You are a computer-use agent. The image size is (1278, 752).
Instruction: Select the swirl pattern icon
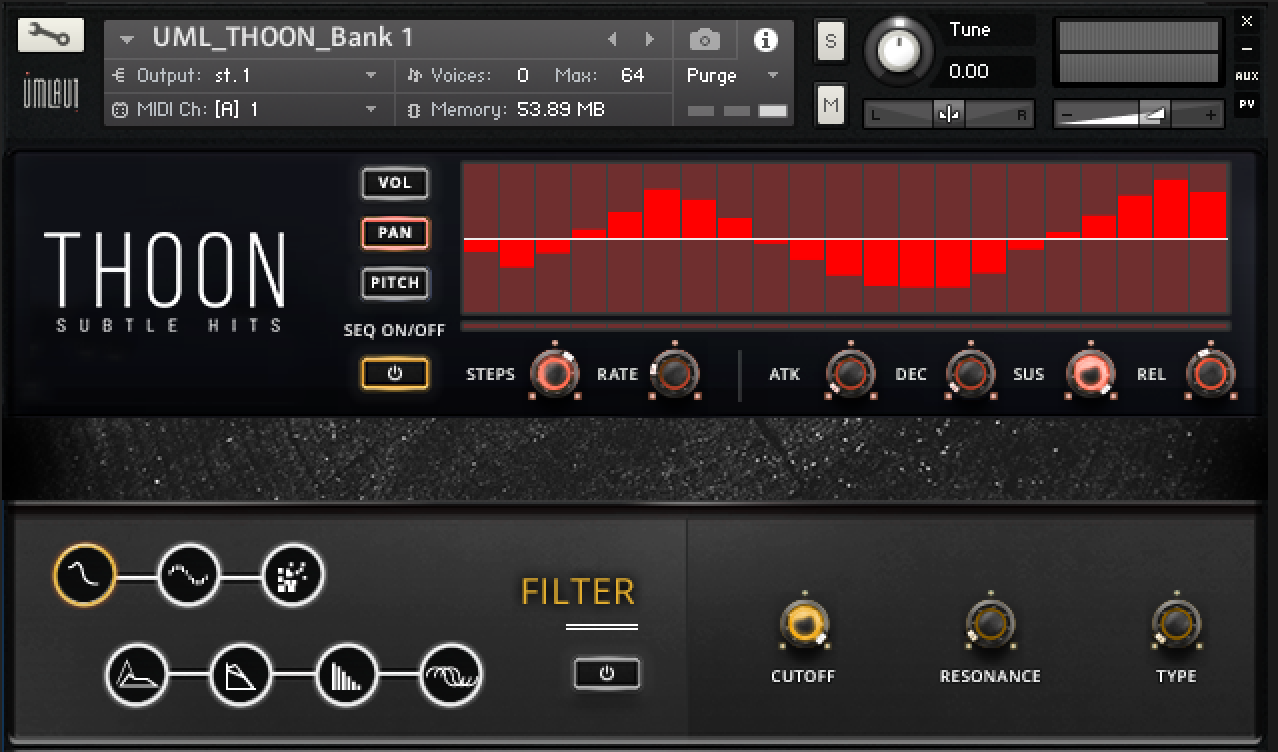click(450, 674)
